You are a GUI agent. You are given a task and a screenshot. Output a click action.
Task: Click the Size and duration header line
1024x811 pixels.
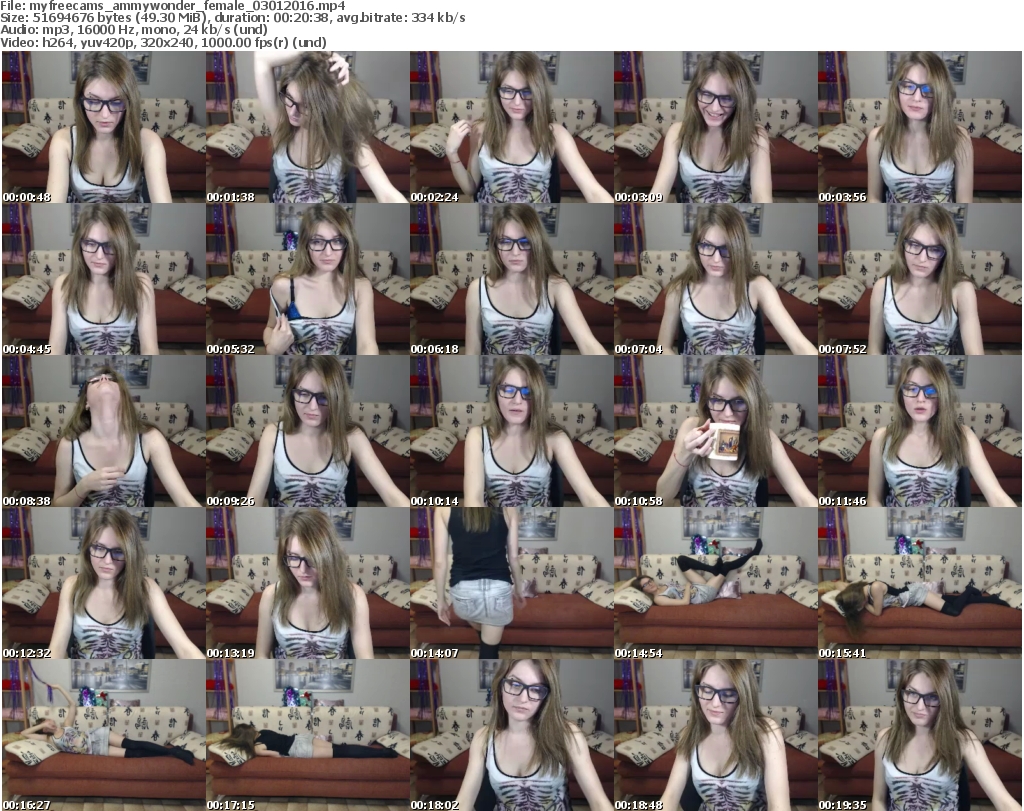233,18
